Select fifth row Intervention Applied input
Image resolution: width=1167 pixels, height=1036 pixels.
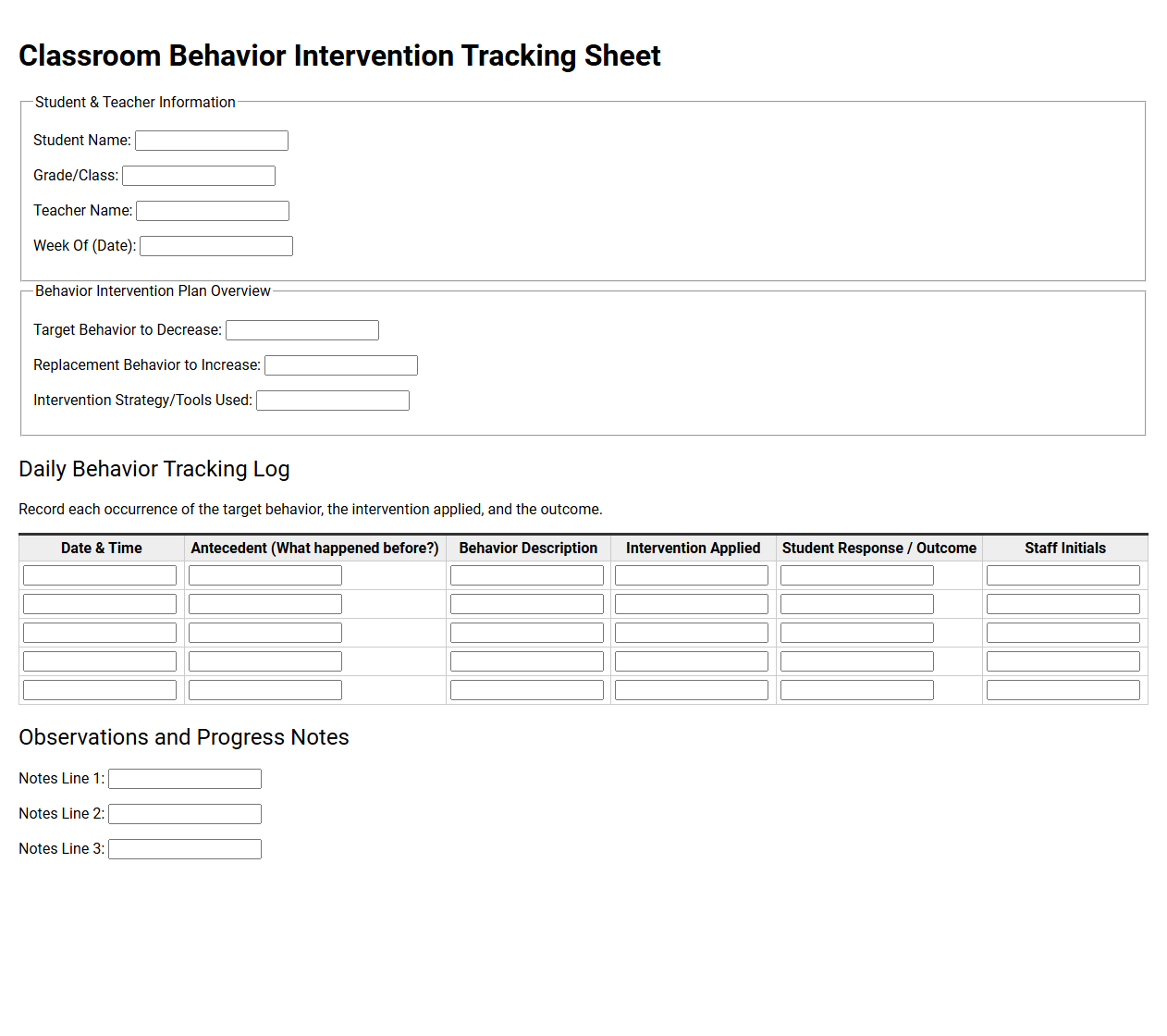click(692, 690)
